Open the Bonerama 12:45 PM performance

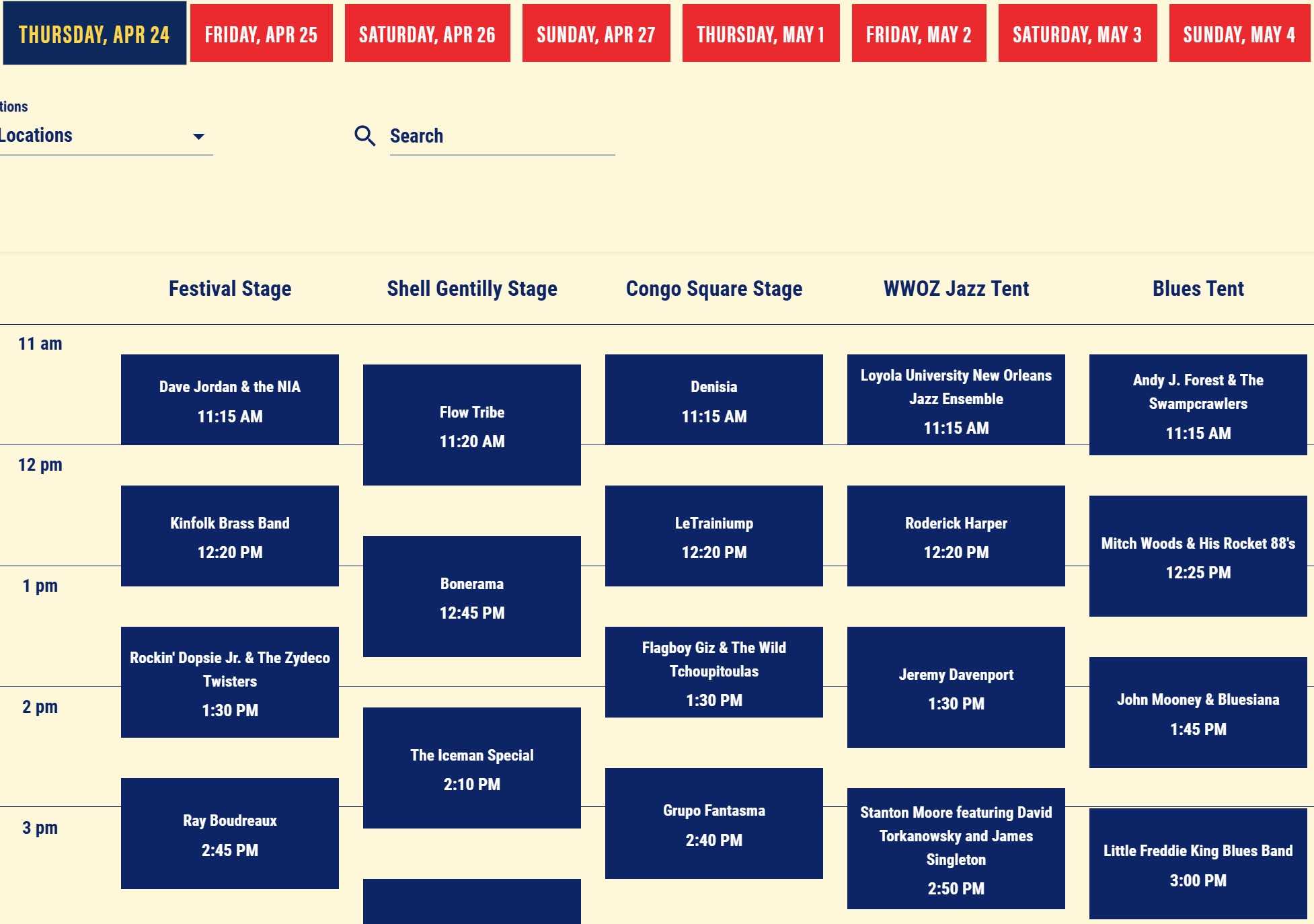point(471,597)
